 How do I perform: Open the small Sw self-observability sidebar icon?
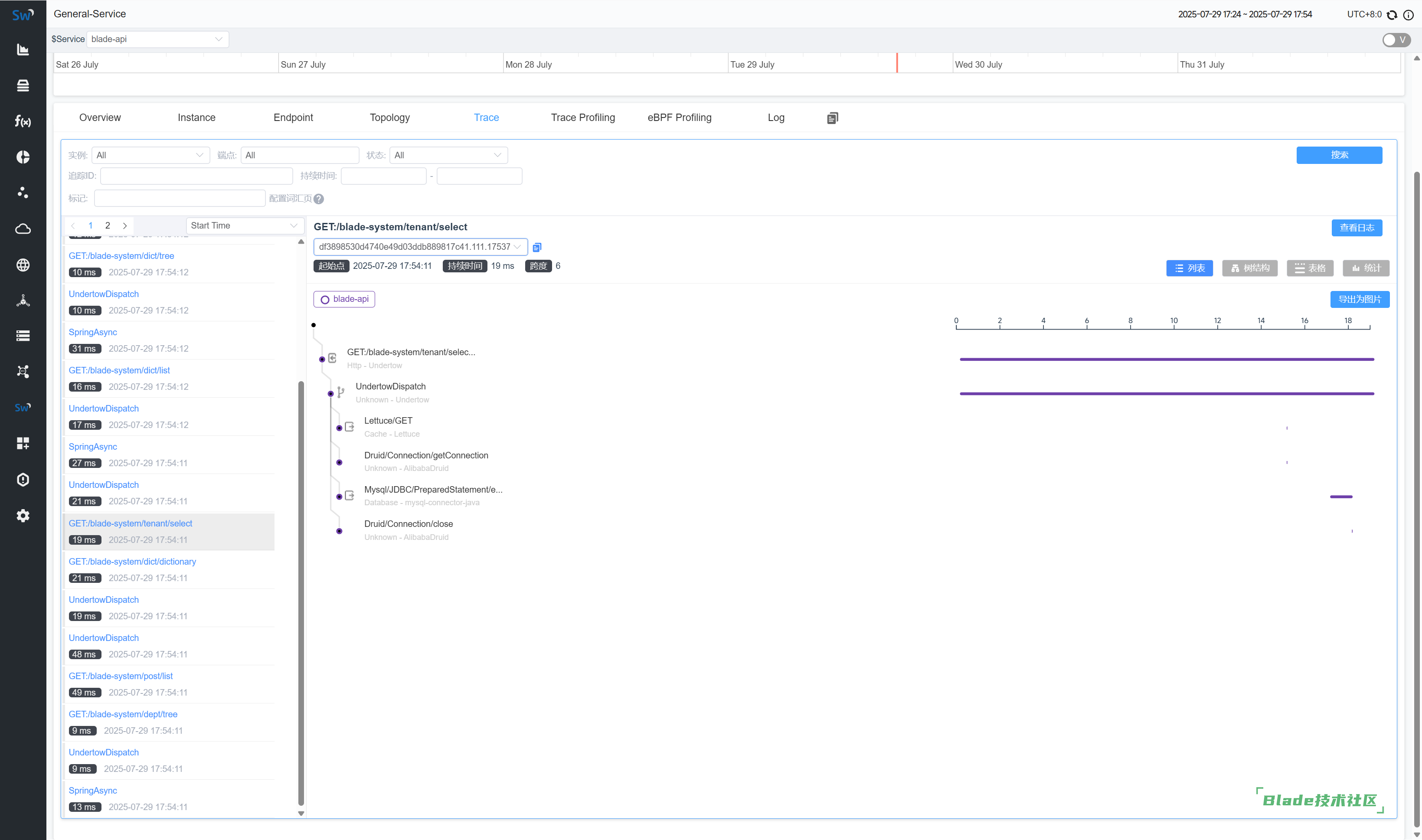(x=23, y=408)
